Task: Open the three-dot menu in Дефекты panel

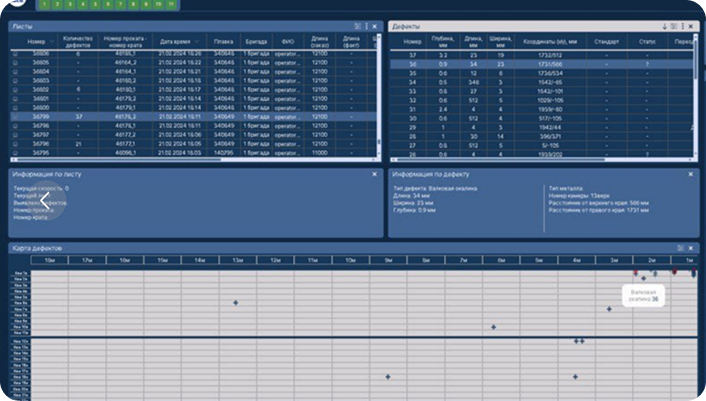Action: point(683,27)
